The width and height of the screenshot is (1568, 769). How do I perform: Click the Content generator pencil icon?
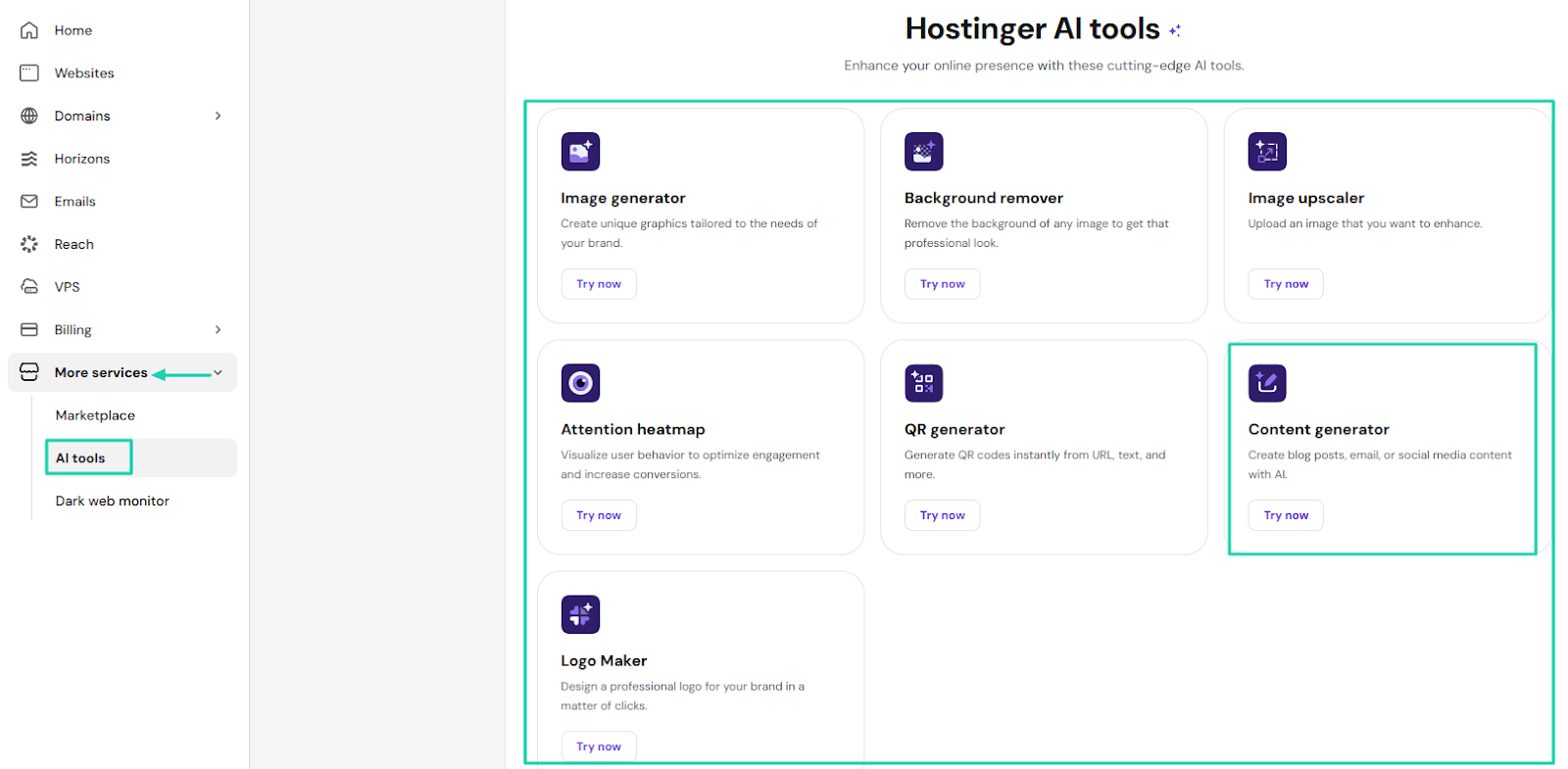pos(1267,383)
